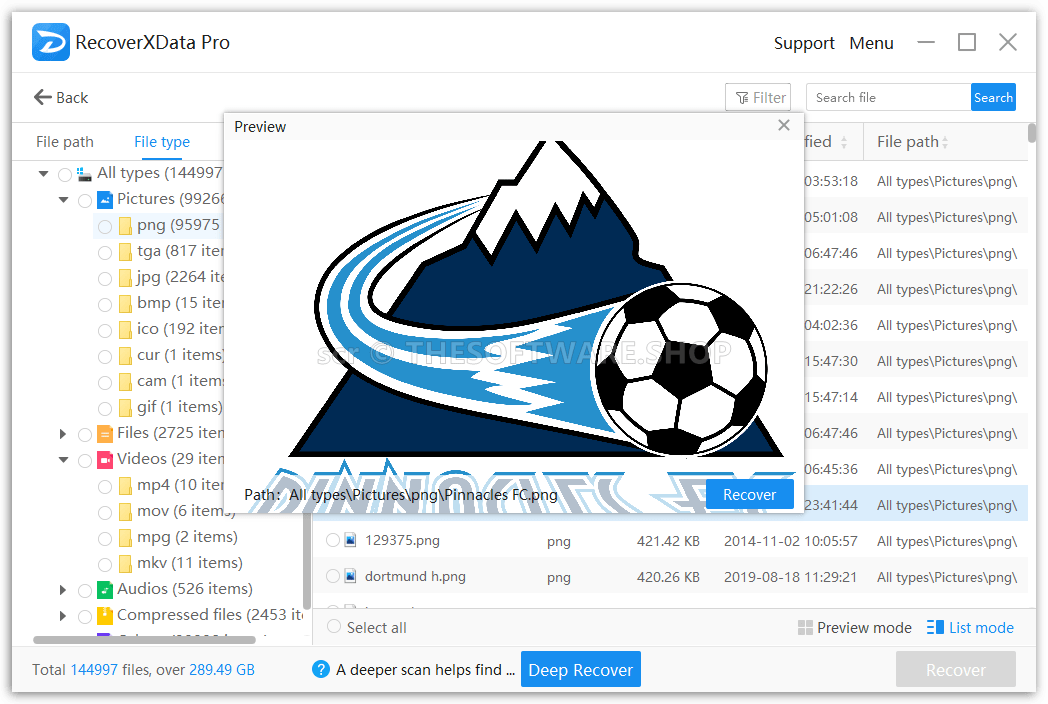Sort by the File path column arrows

[x=945, y=142]
